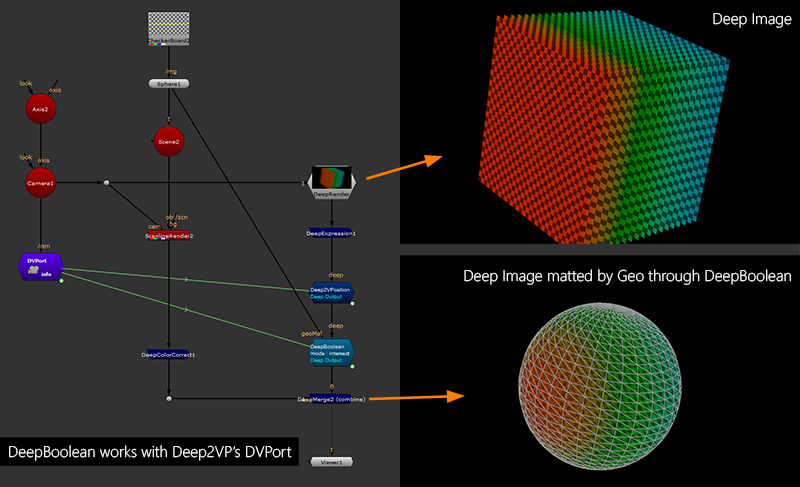Select the Camera1 node
800x487 pixels.
pos(40,183)
